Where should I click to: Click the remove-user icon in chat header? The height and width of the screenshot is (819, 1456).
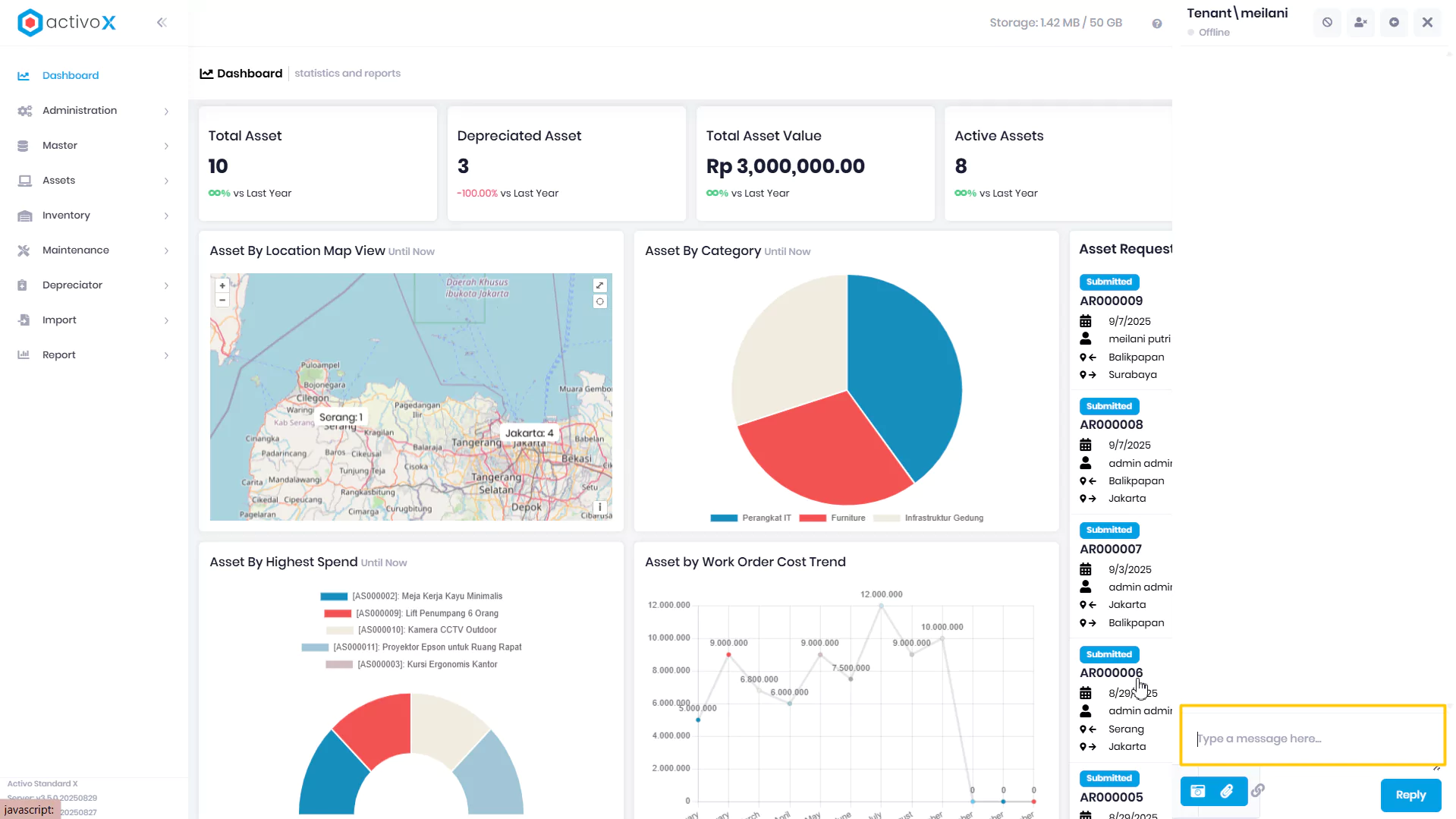point(1360,23)
